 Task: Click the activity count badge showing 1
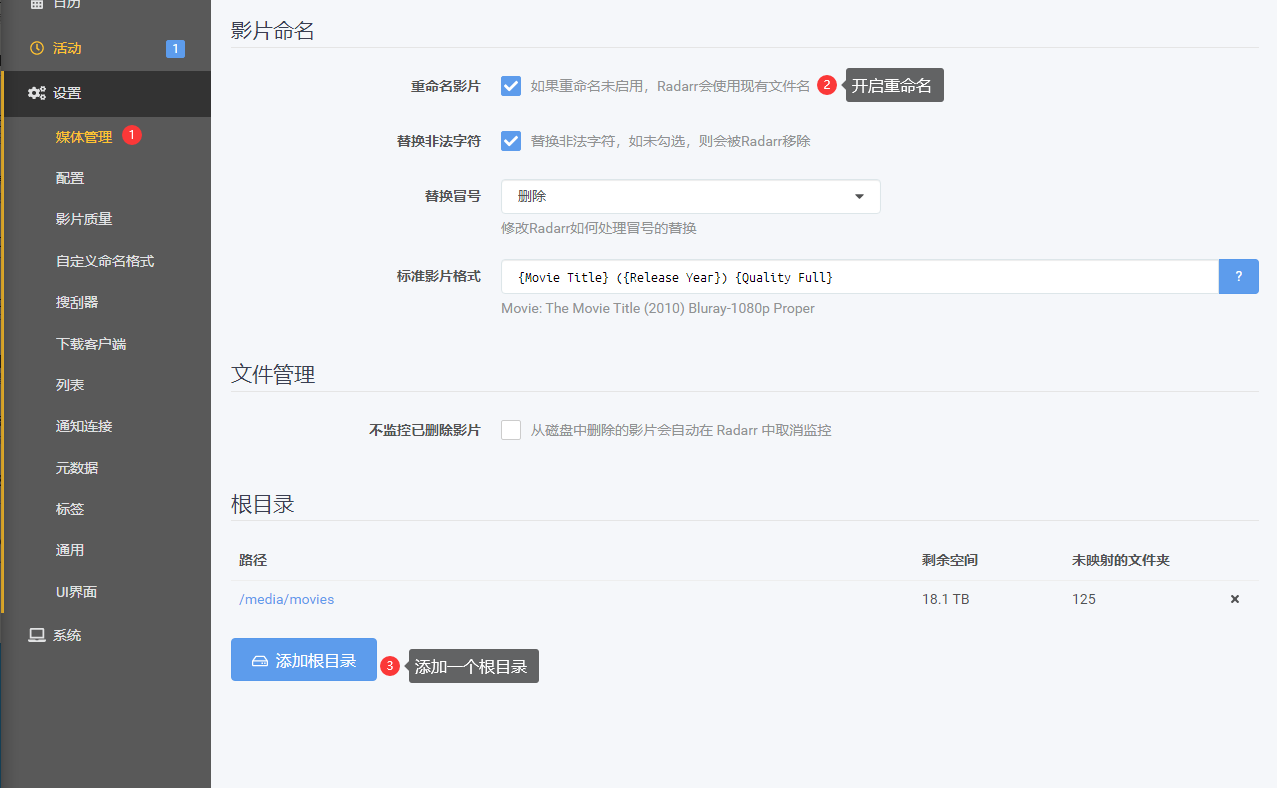coord(175,48)
